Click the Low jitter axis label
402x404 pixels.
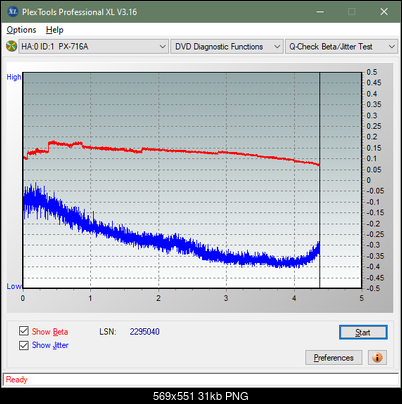click(14, 286)
